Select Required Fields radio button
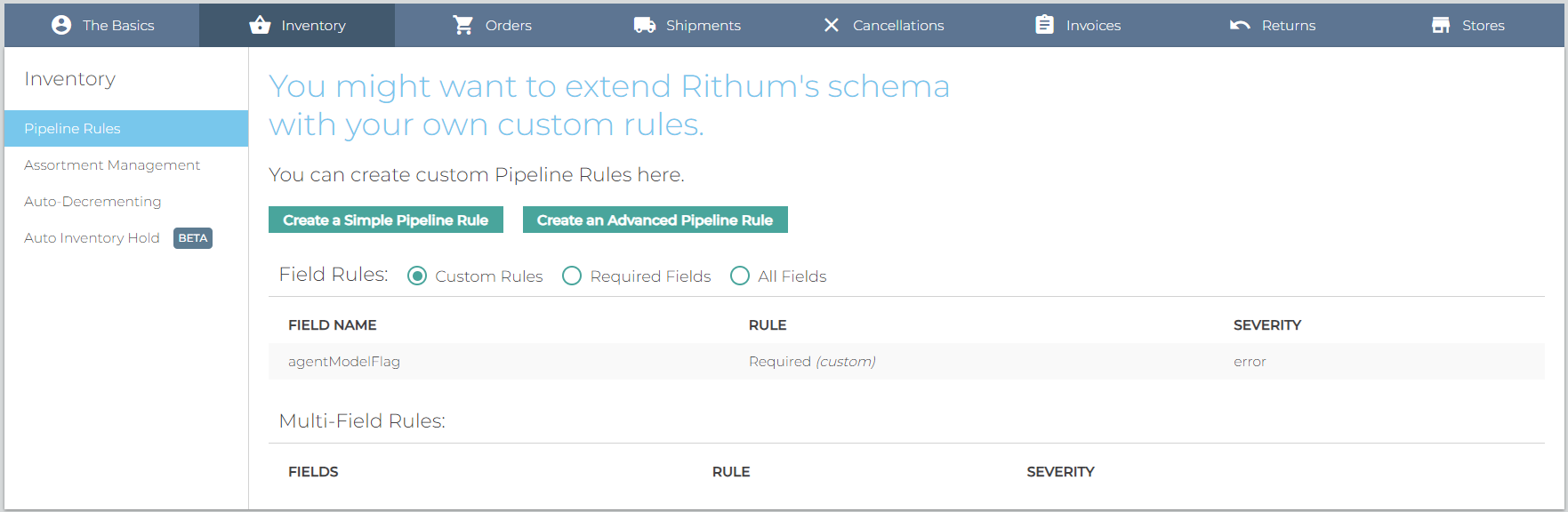The height and width of the screenshot is (512, 1568). pos(572,276)
